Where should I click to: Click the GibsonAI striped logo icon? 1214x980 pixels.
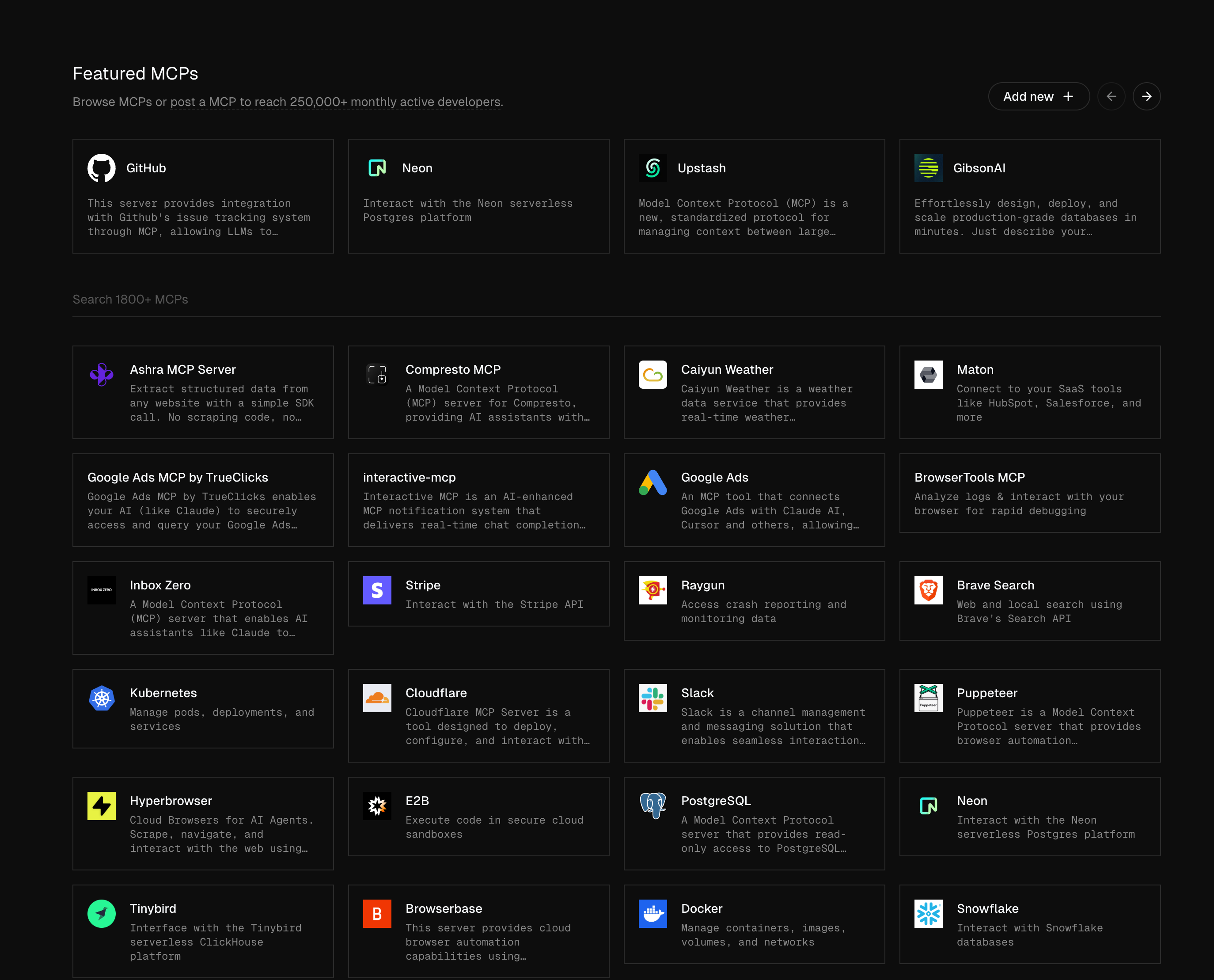point(928,168)
